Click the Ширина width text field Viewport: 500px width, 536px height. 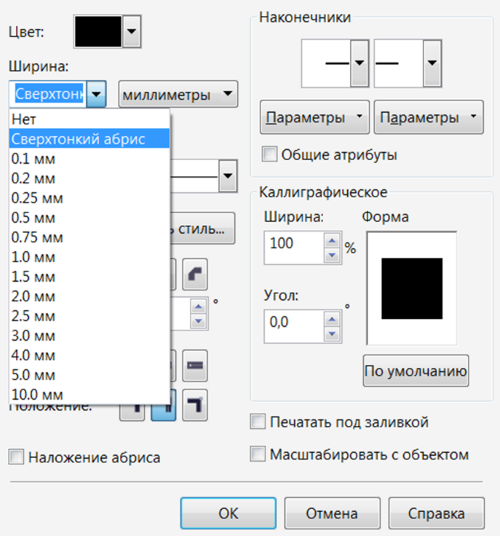48,94
